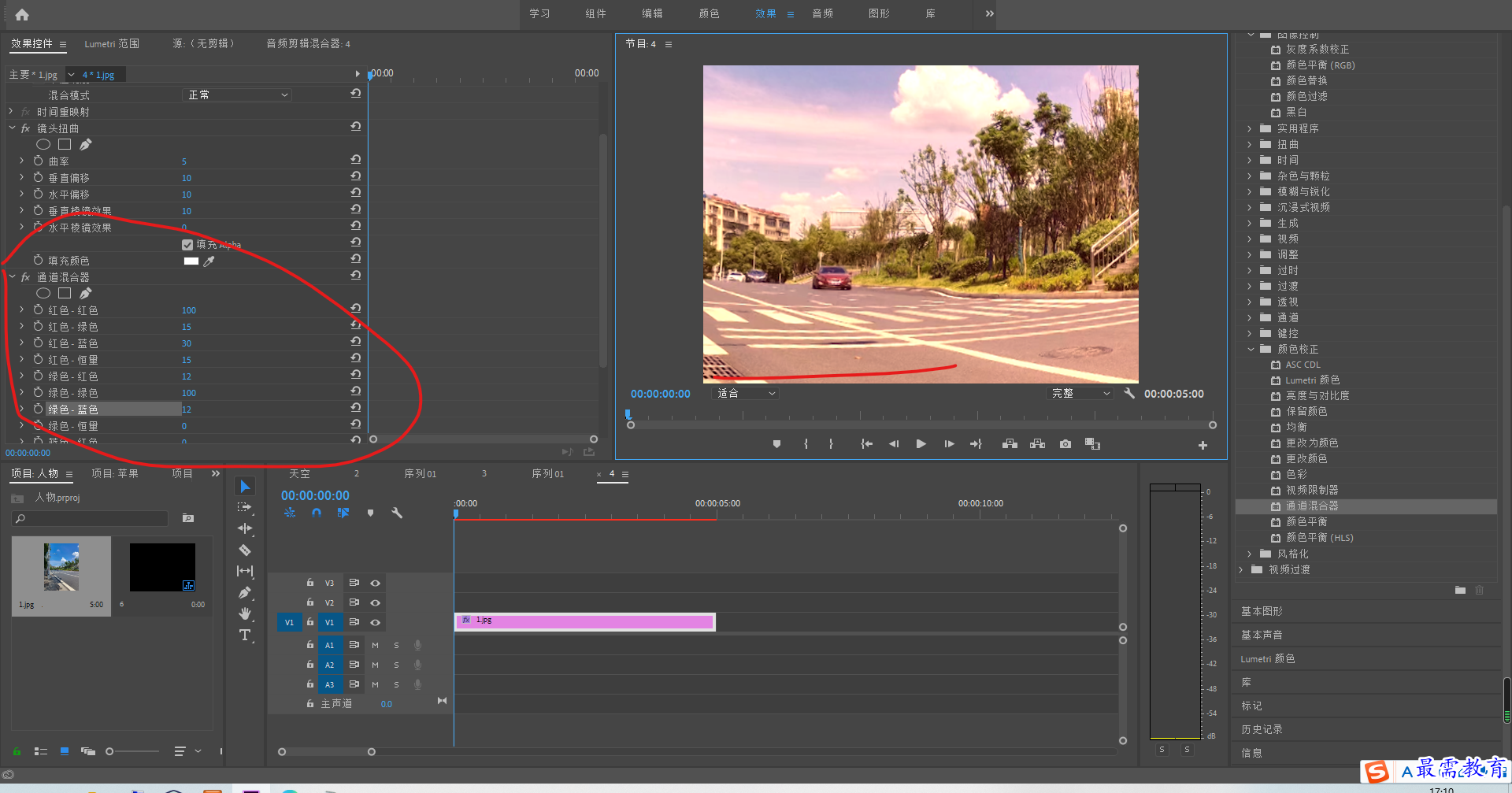Click Step Forward one frame button
Screen dimensions: 1512x793
tap(949, 444)
